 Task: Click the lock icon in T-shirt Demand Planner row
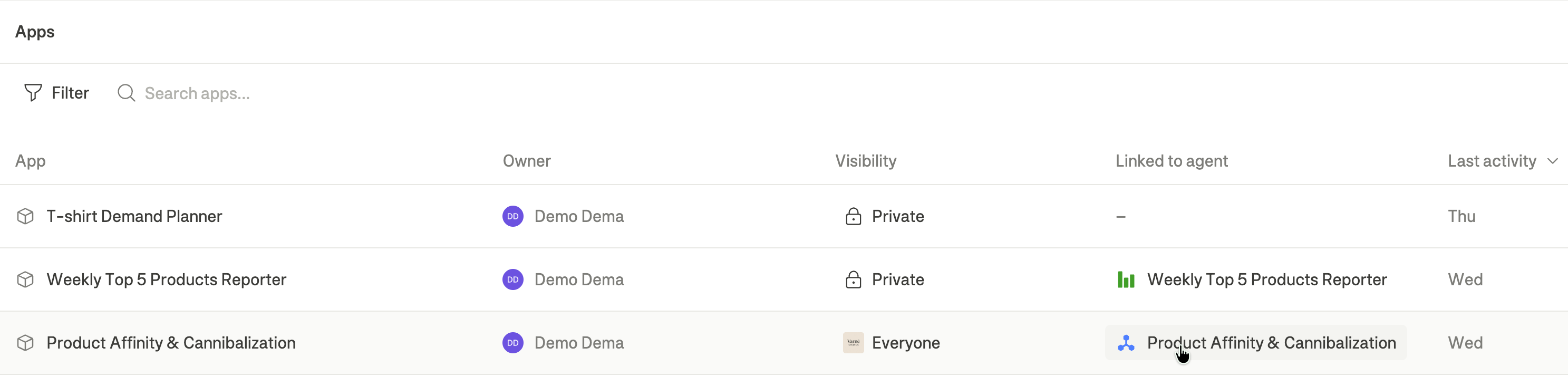tap(854, 216)
